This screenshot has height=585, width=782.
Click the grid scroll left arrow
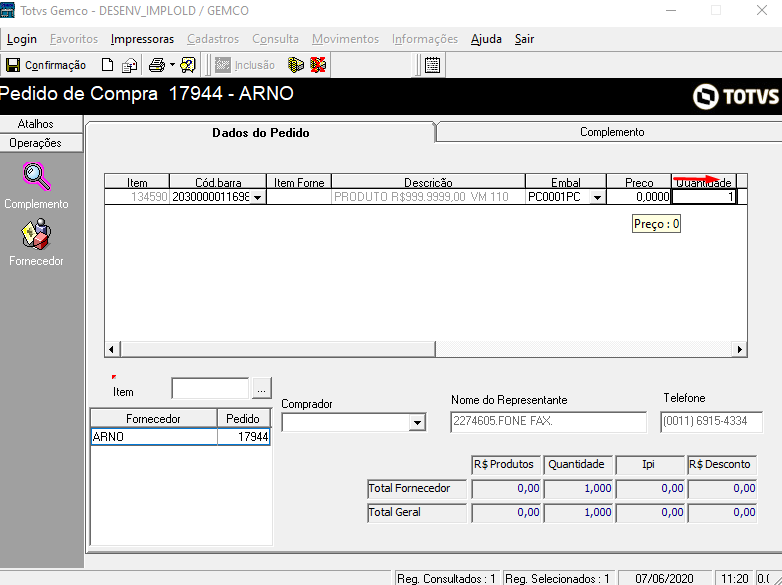(112, 349)
